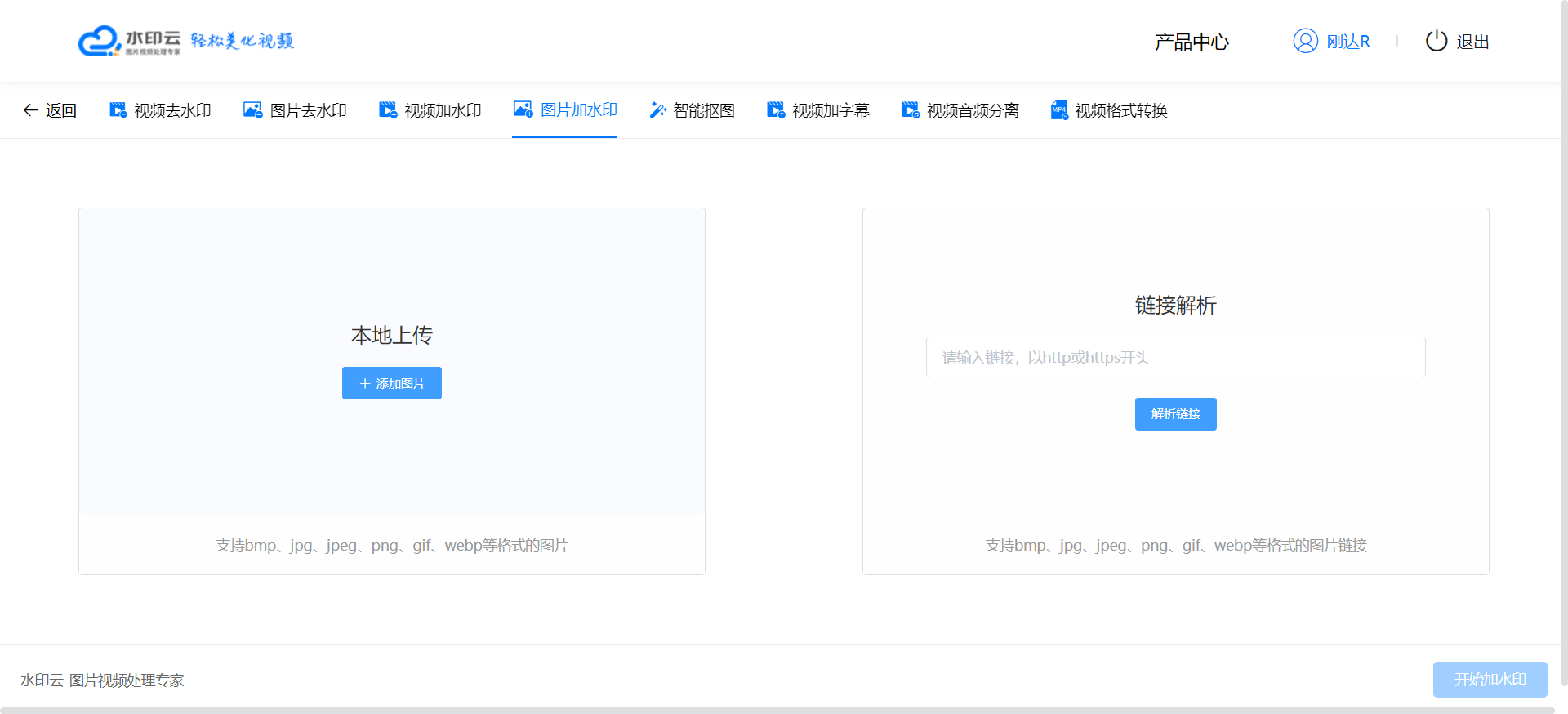Click the 水印云 cloud logo
Viewport: 1568px width, 714px height.
click(100, 41)
